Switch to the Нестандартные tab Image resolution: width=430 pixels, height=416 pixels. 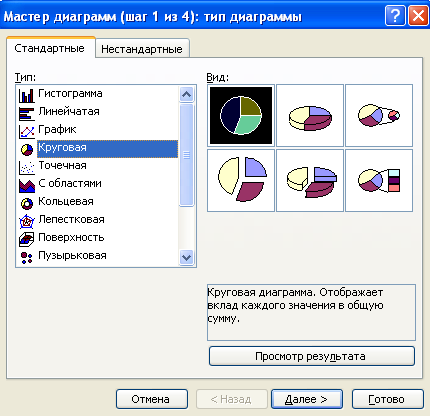coord(142,49)
